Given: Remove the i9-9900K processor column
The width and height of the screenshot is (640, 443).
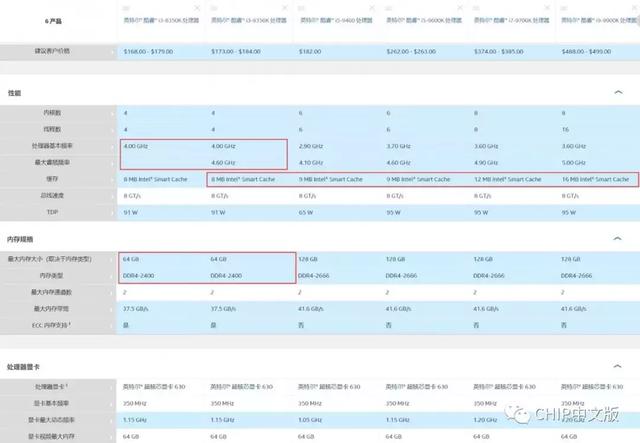Looking at the screenshot, I should (x=635, y=8).
